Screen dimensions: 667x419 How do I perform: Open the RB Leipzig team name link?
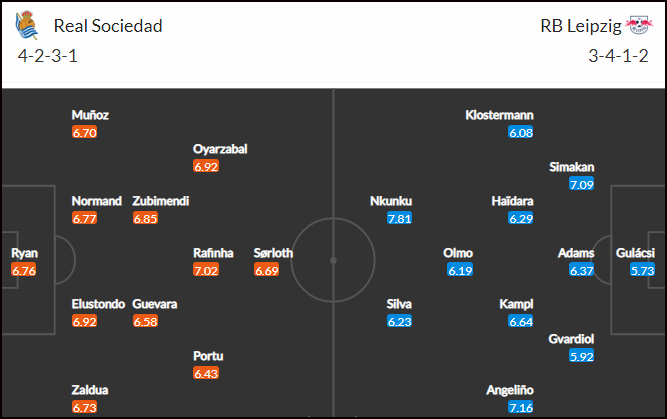[581, 26]
